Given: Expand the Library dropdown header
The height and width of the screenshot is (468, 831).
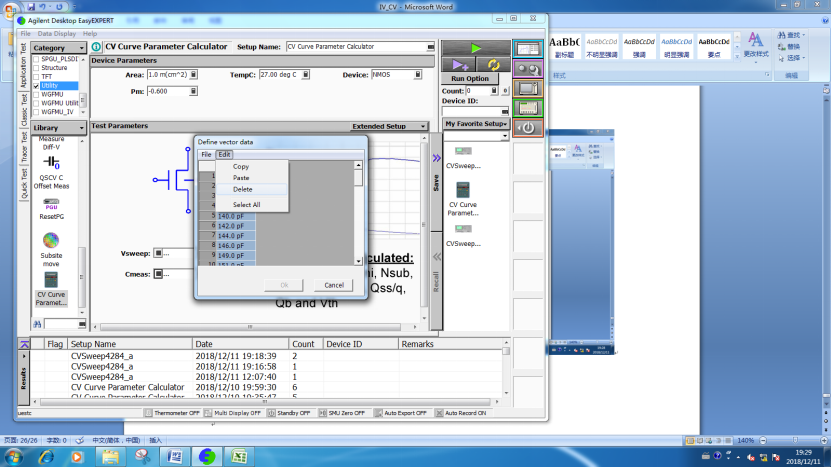Looking at the screenshot, I should (58, 128).
